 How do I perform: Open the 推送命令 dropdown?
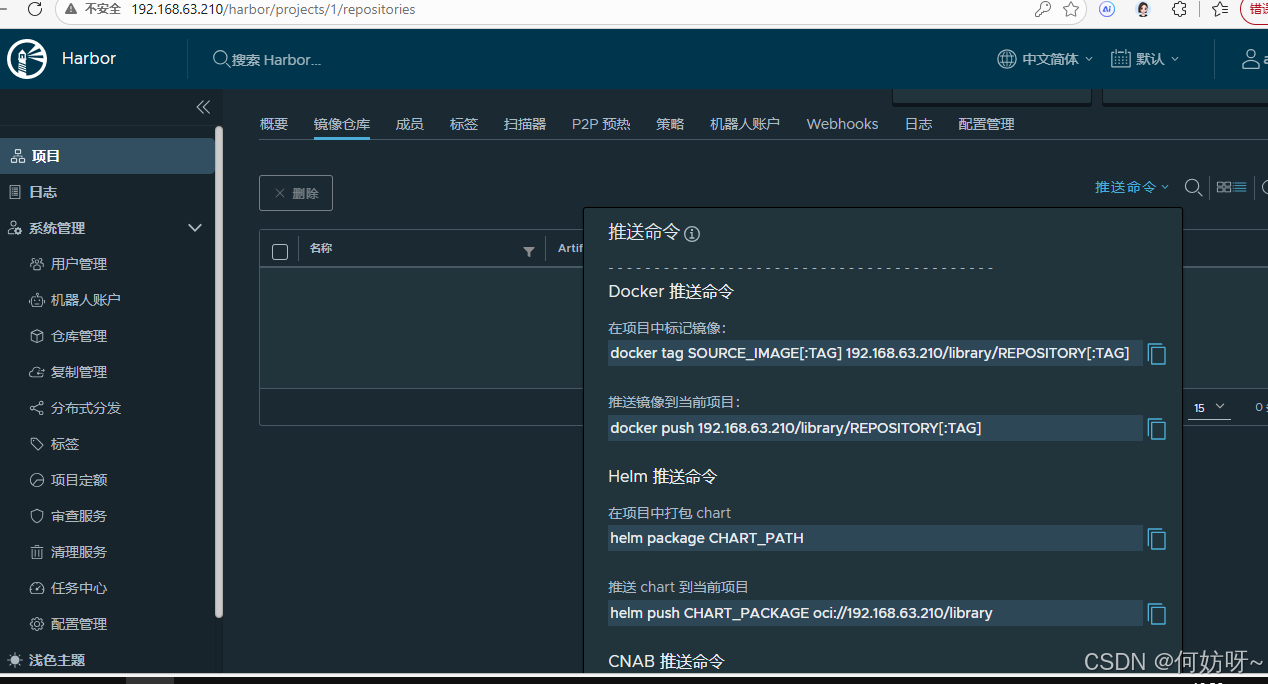point(1132,187)
